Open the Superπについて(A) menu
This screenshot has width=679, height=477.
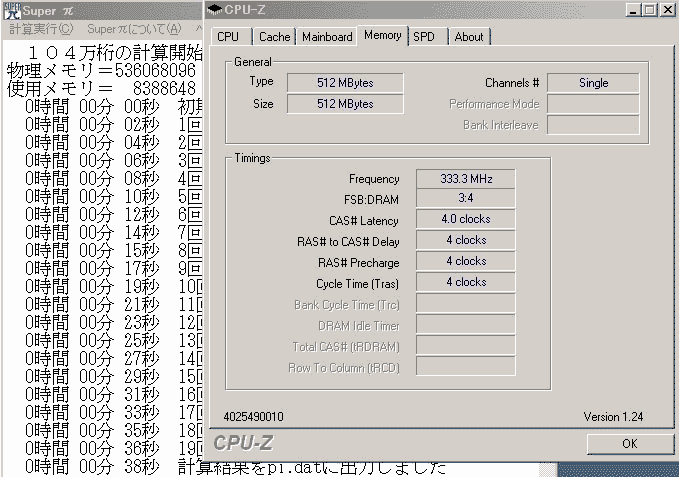pos(134,29)
